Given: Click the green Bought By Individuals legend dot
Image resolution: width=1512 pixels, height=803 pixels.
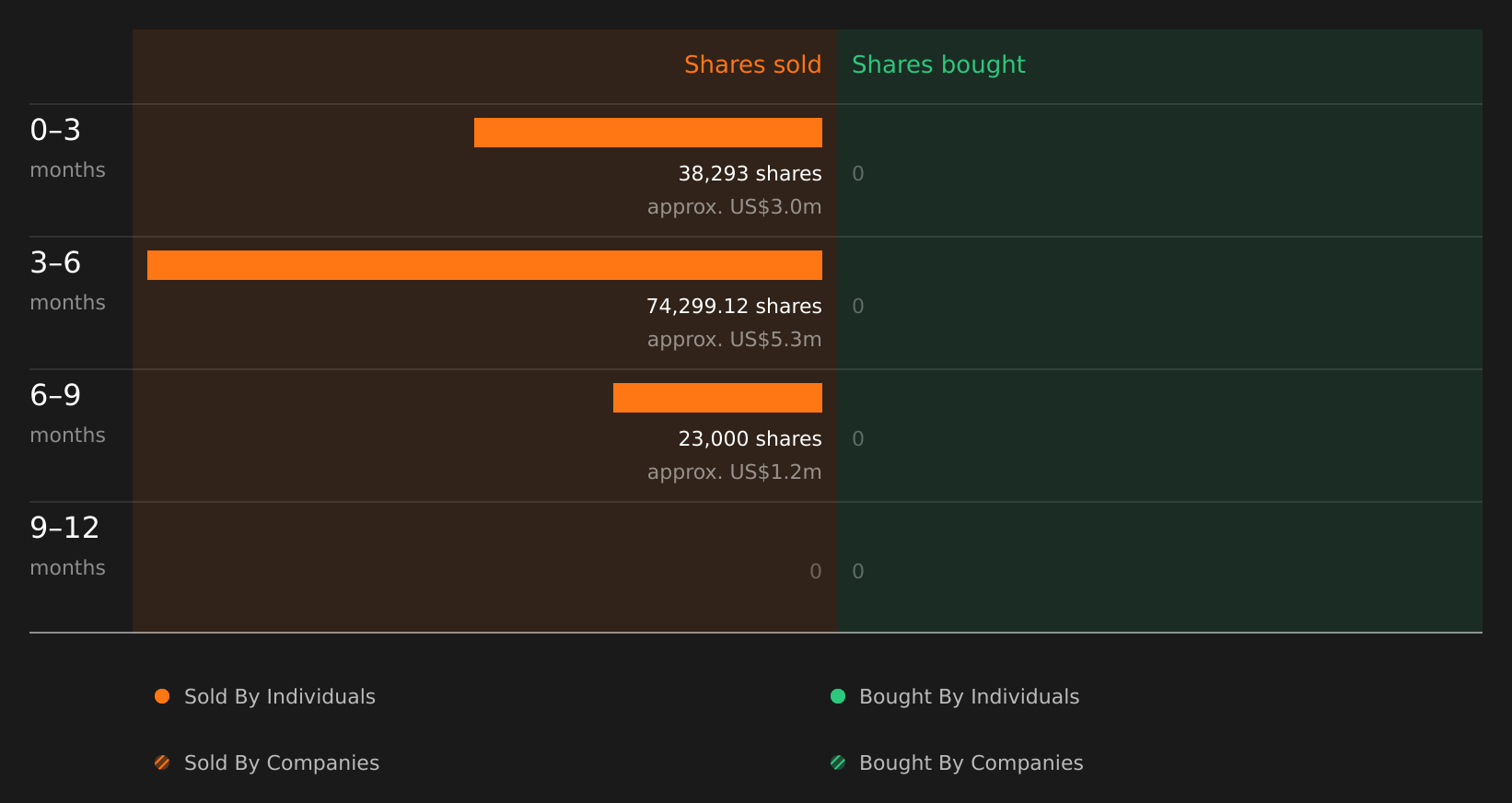Looking at the screenshot, I should (838, 696).
